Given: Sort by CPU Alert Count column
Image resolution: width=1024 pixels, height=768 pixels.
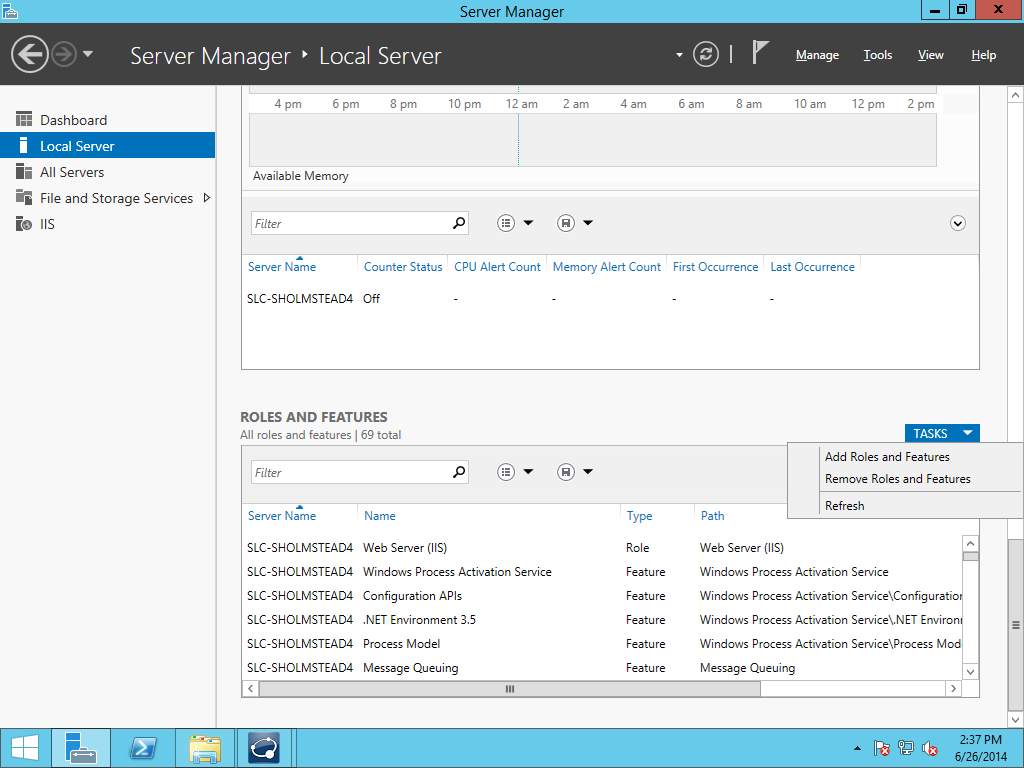Looking at the screenshot, I should point(498,266).
